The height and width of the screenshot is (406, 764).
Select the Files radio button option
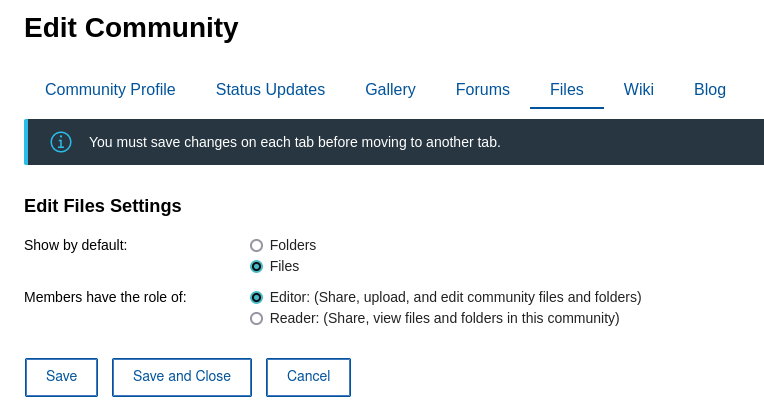257,266
